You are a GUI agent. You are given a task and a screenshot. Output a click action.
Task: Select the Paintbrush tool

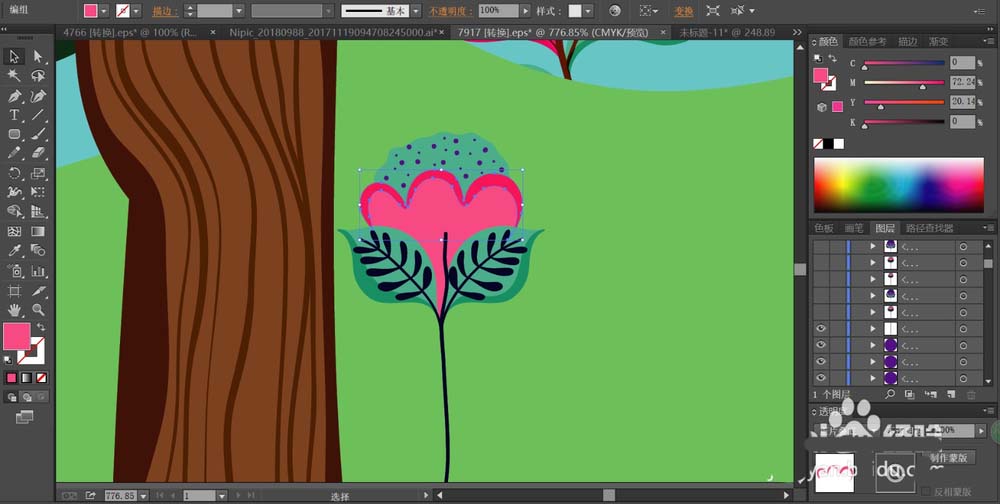38,134
